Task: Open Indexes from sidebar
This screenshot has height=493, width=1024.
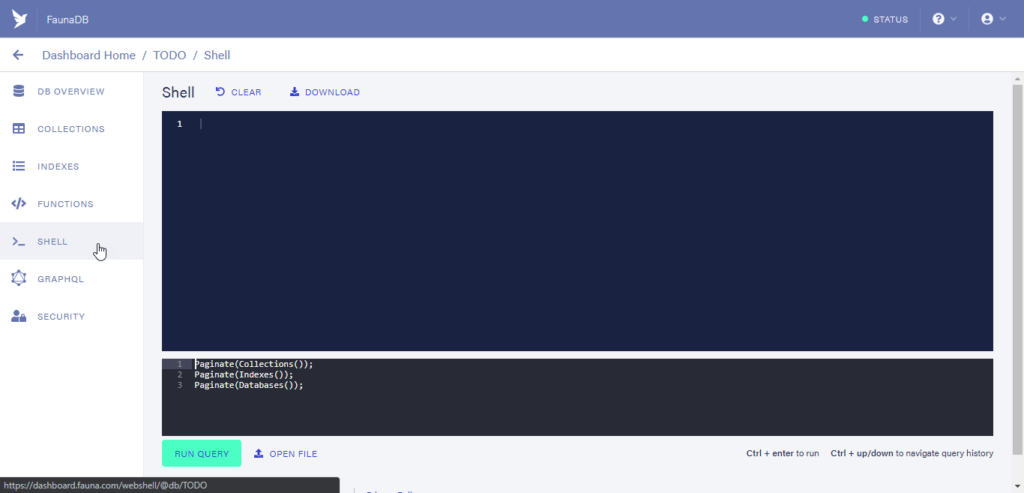Action: [x=71, y=167]
